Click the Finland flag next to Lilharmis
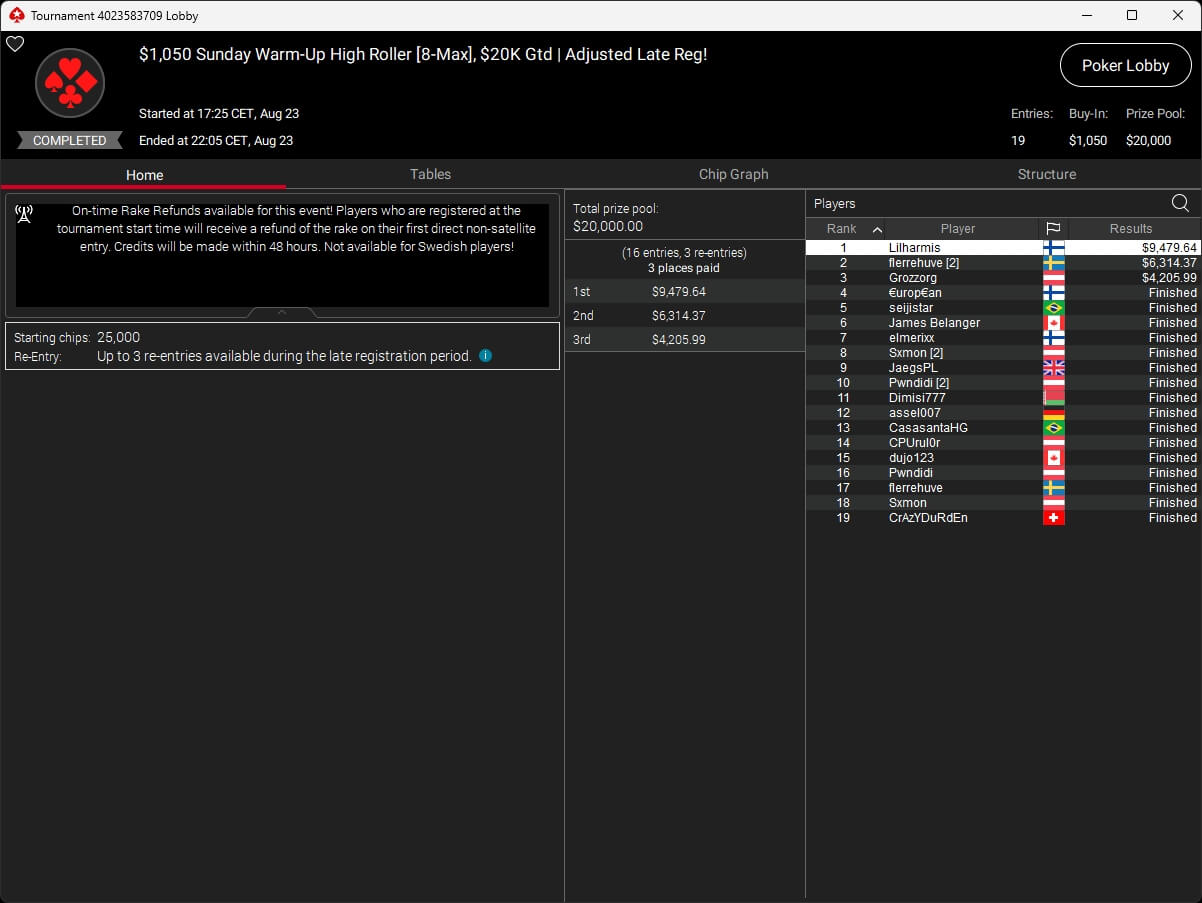 point(1053,248)
